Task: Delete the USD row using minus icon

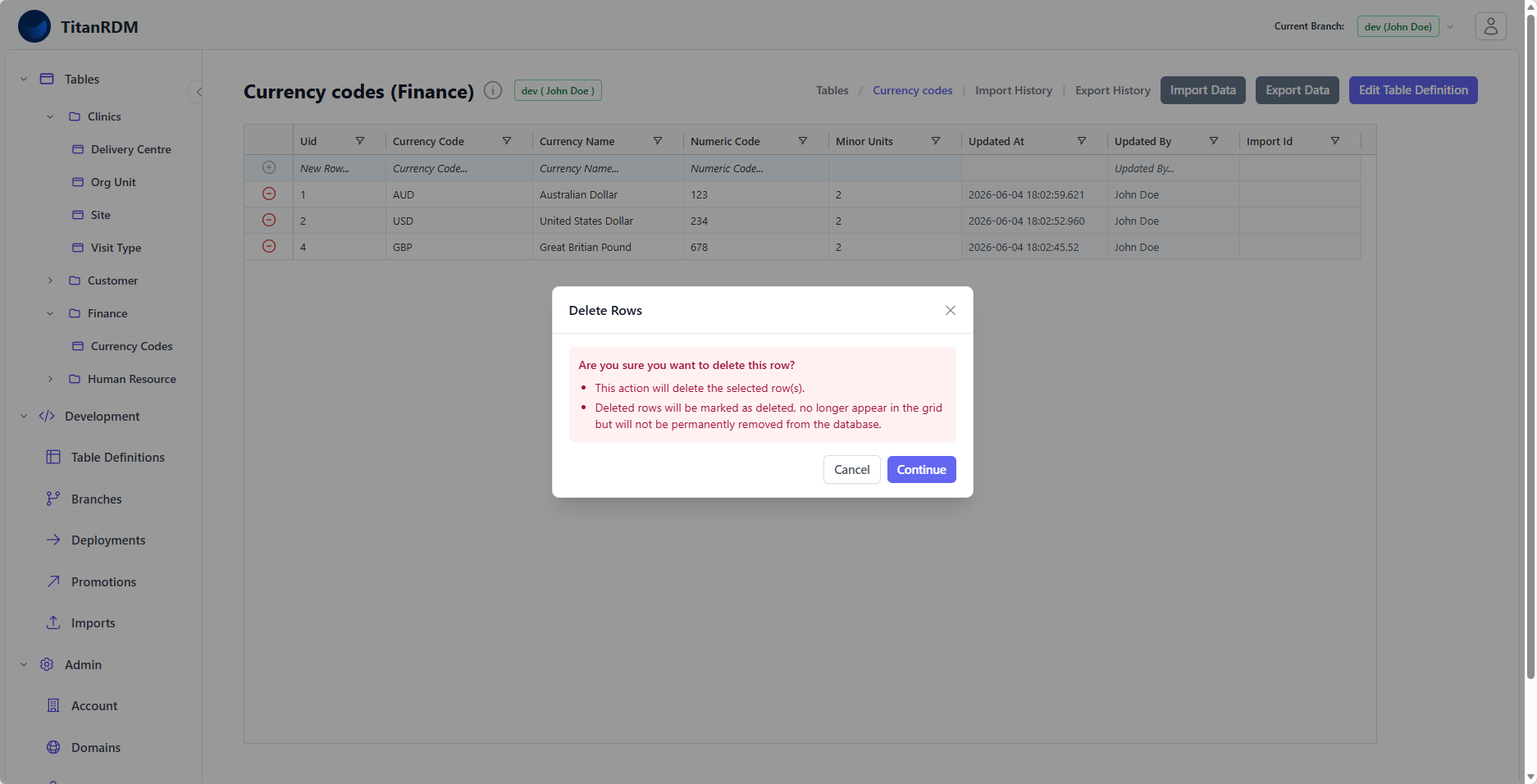Action: pos(269,220)
